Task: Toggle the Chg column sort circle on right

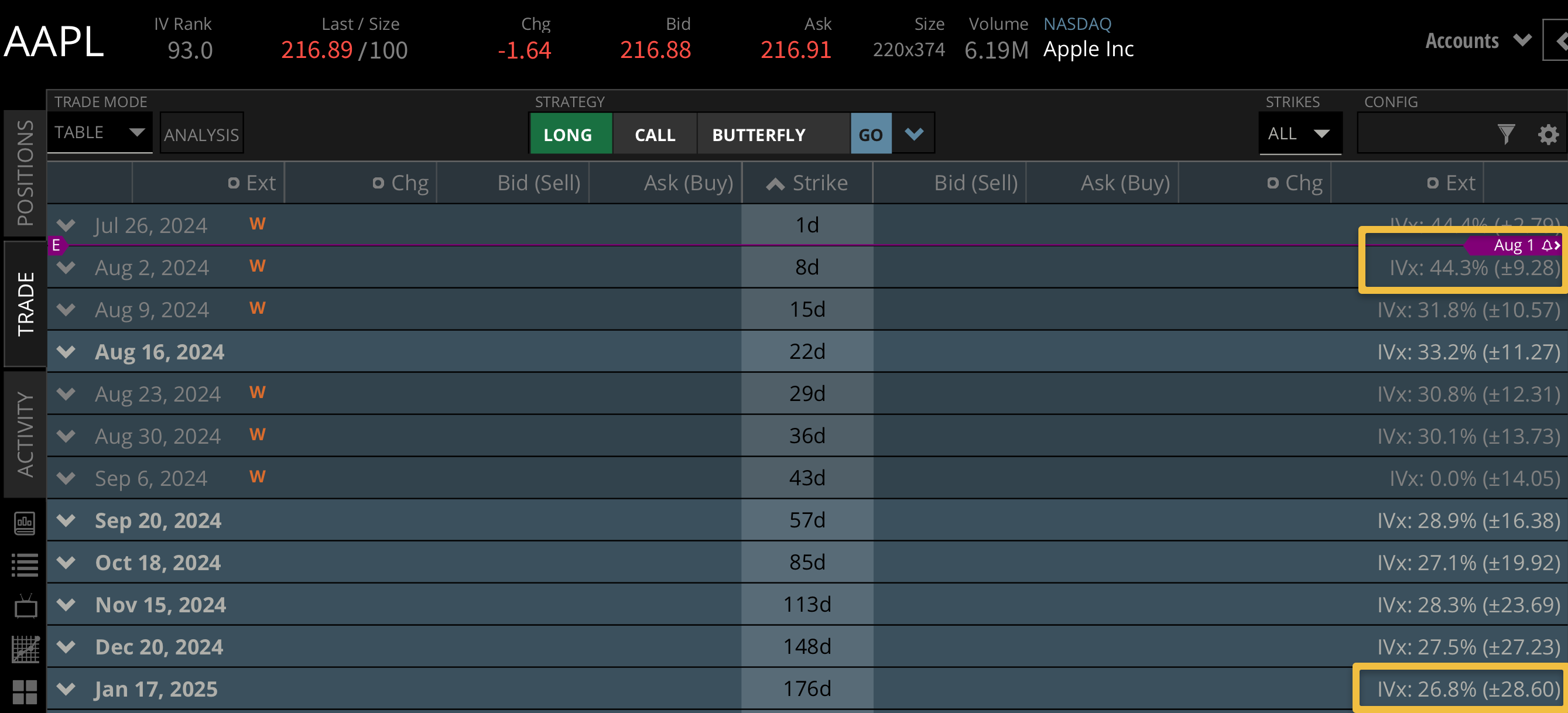Action: (x=1273, y=182)
